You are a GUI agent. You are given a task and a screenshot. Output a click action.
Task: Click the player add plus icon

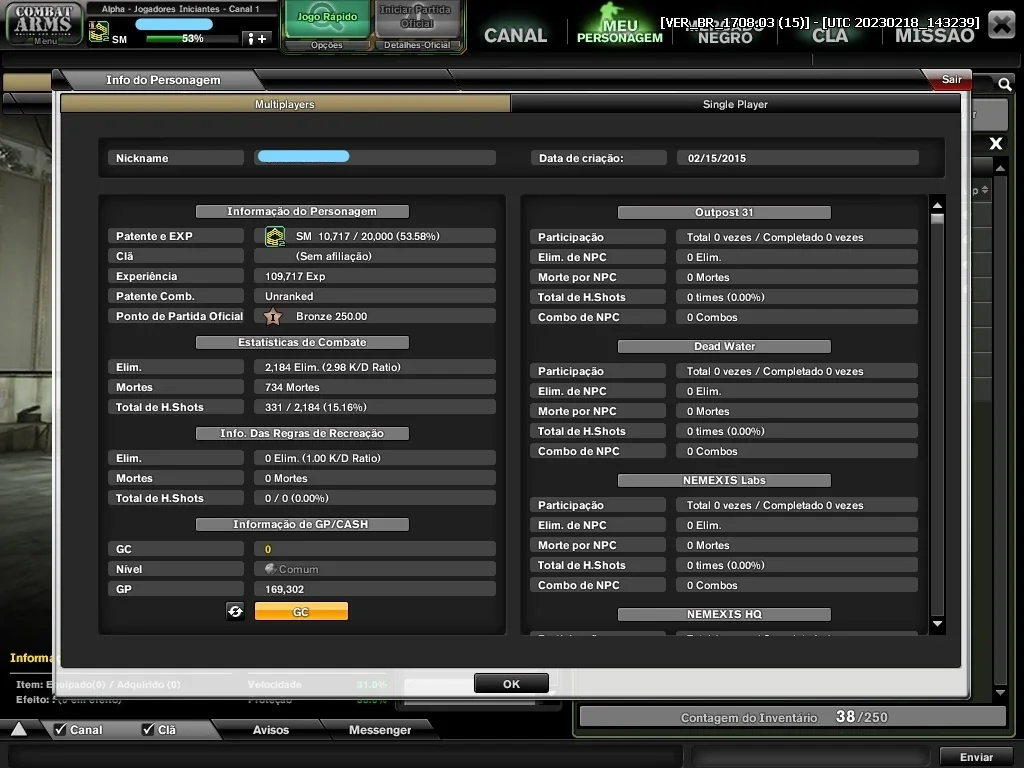point(257,39)
